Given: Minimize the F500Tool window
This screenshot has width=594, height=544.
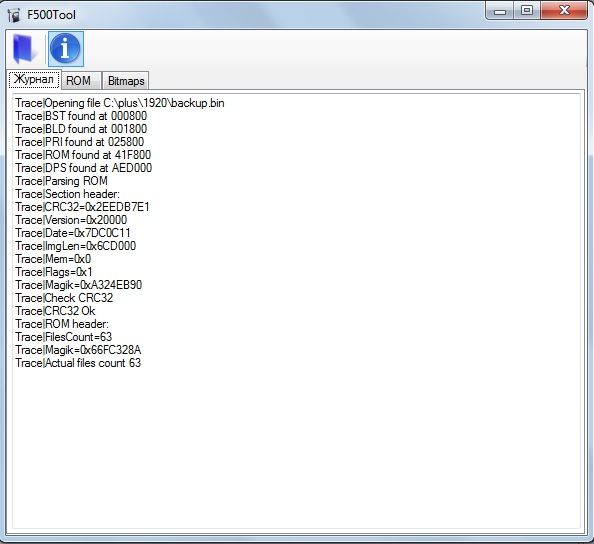Looking at the screenshot, I should 500,11.
